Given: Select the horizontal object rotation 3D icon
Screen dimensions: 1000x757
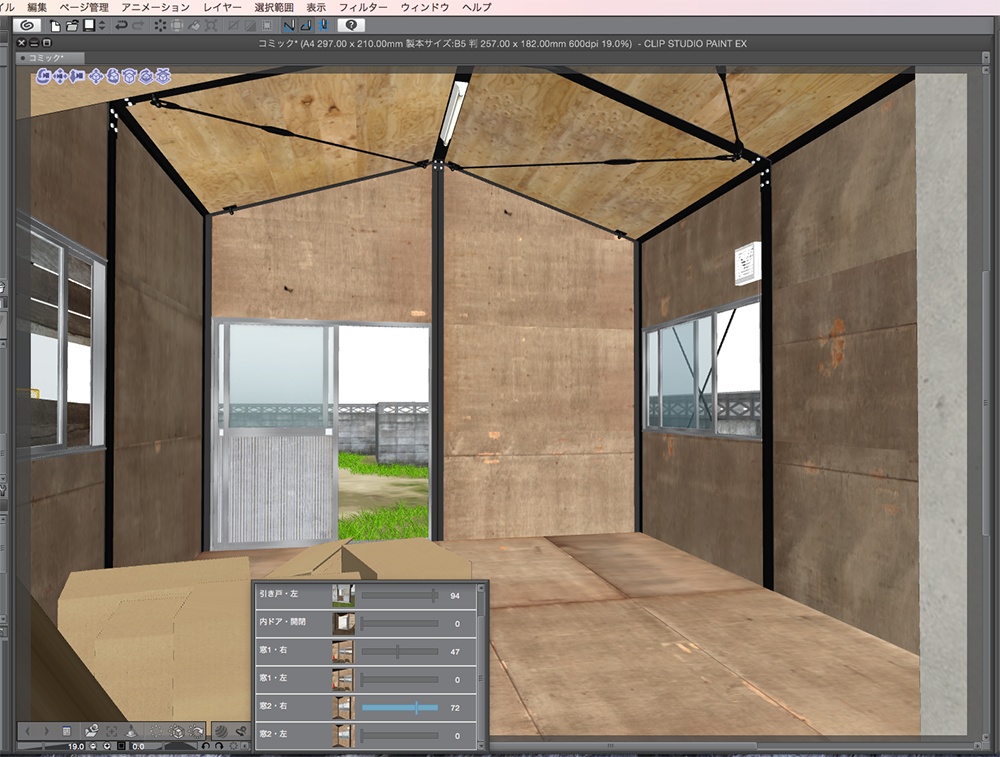Looking at the screenshot, I should [129, 77].
